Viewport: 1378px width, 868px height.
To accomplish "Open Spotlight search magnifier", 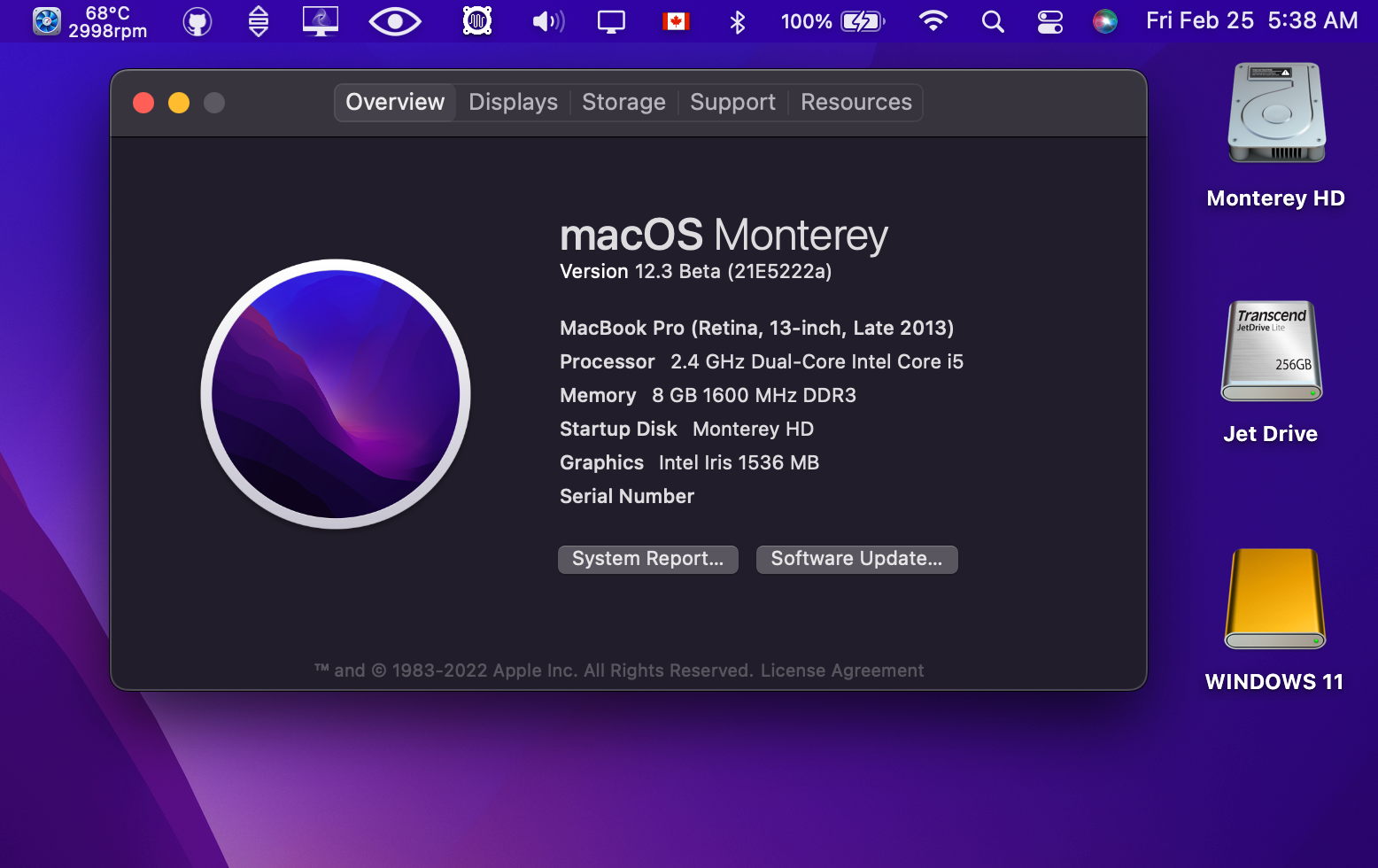I will 994,21.
